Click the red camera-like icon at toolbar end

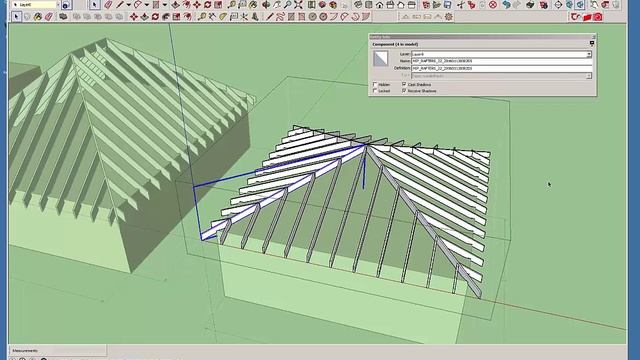598,17
